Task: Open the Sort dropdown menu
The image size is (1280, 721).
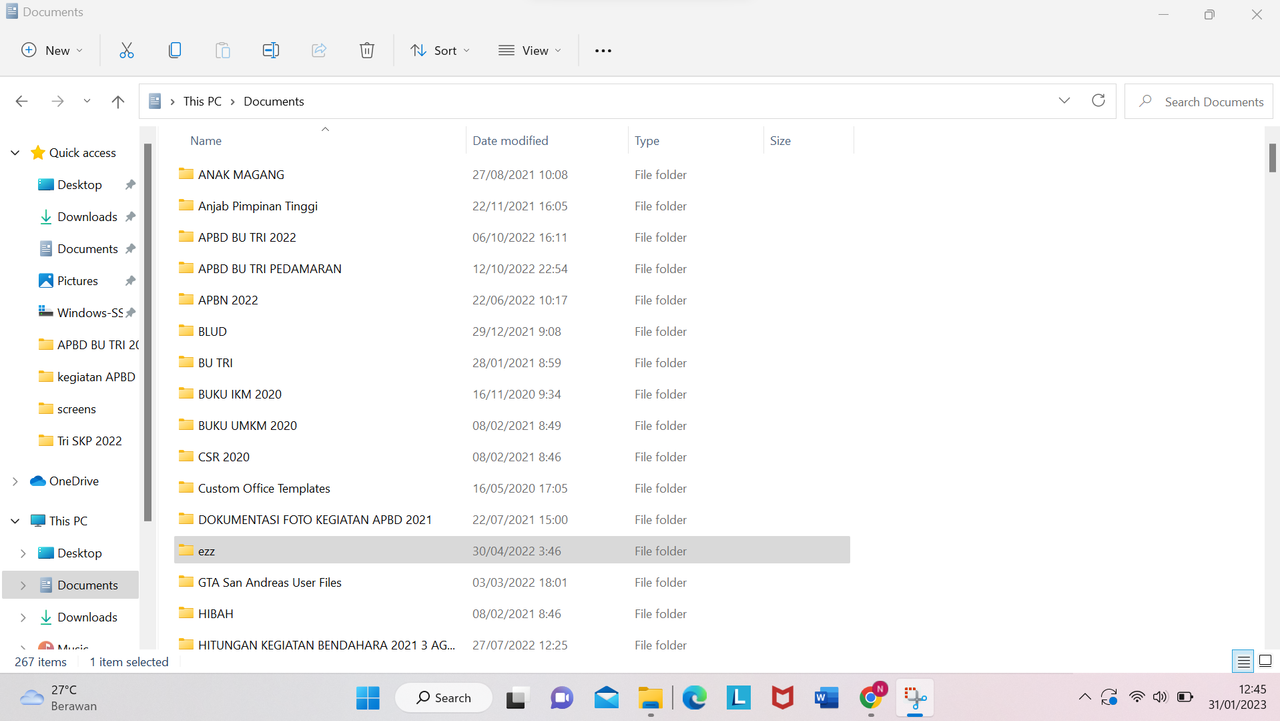Action: point(440,50)
